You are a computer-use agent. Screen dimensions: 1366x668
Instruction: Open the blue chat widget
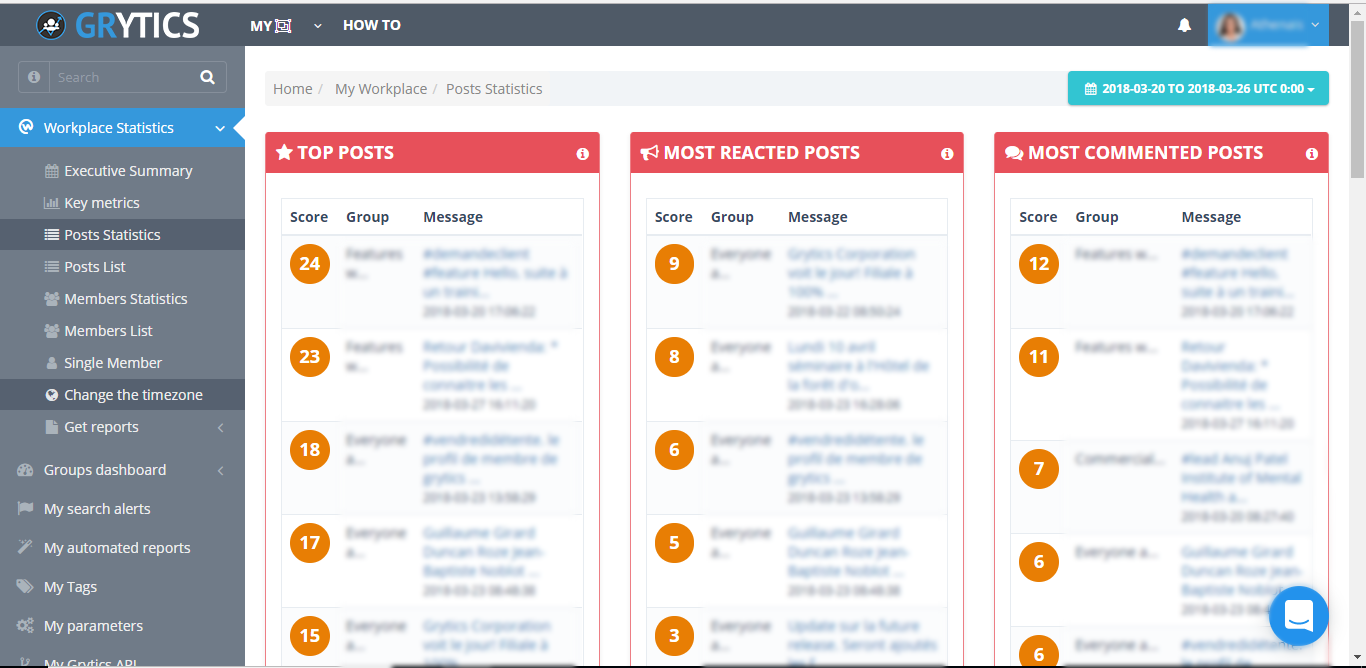(1298, 615)
